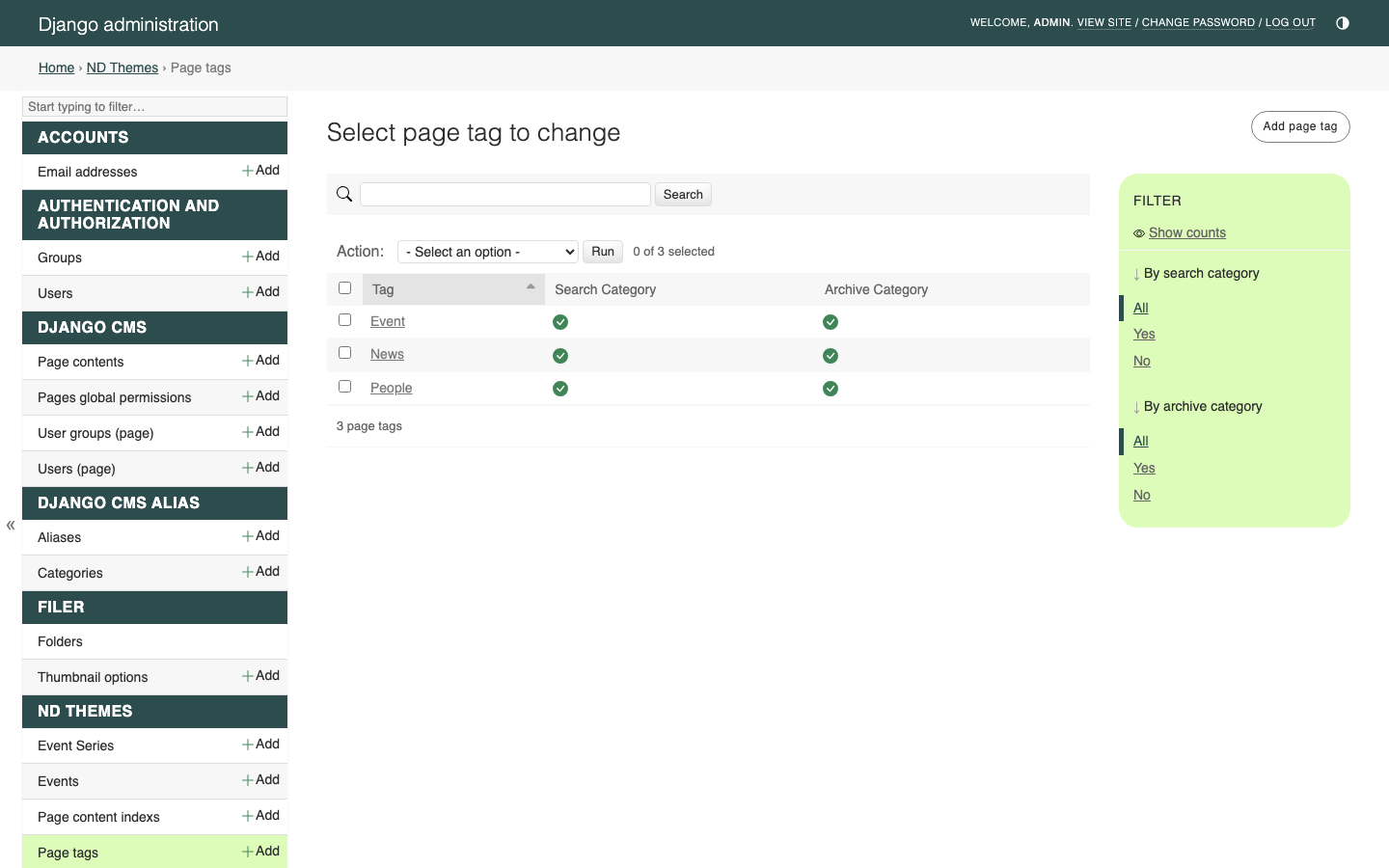
Task: Filter archive category by Yes
Action: pyautogui.click(x=1144, y=468)
